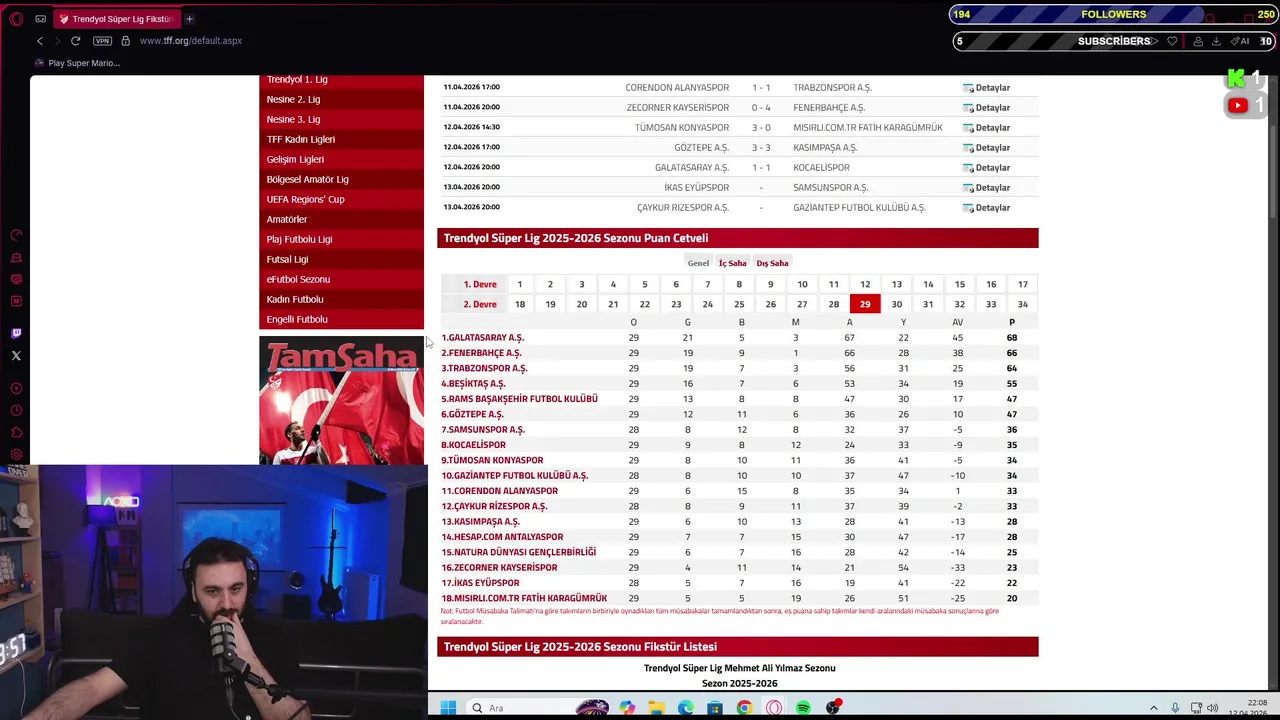Select week 29 in the 2. Devre row
The image size is (1280, 720).
pyautogui.click(x=865, y=304)
